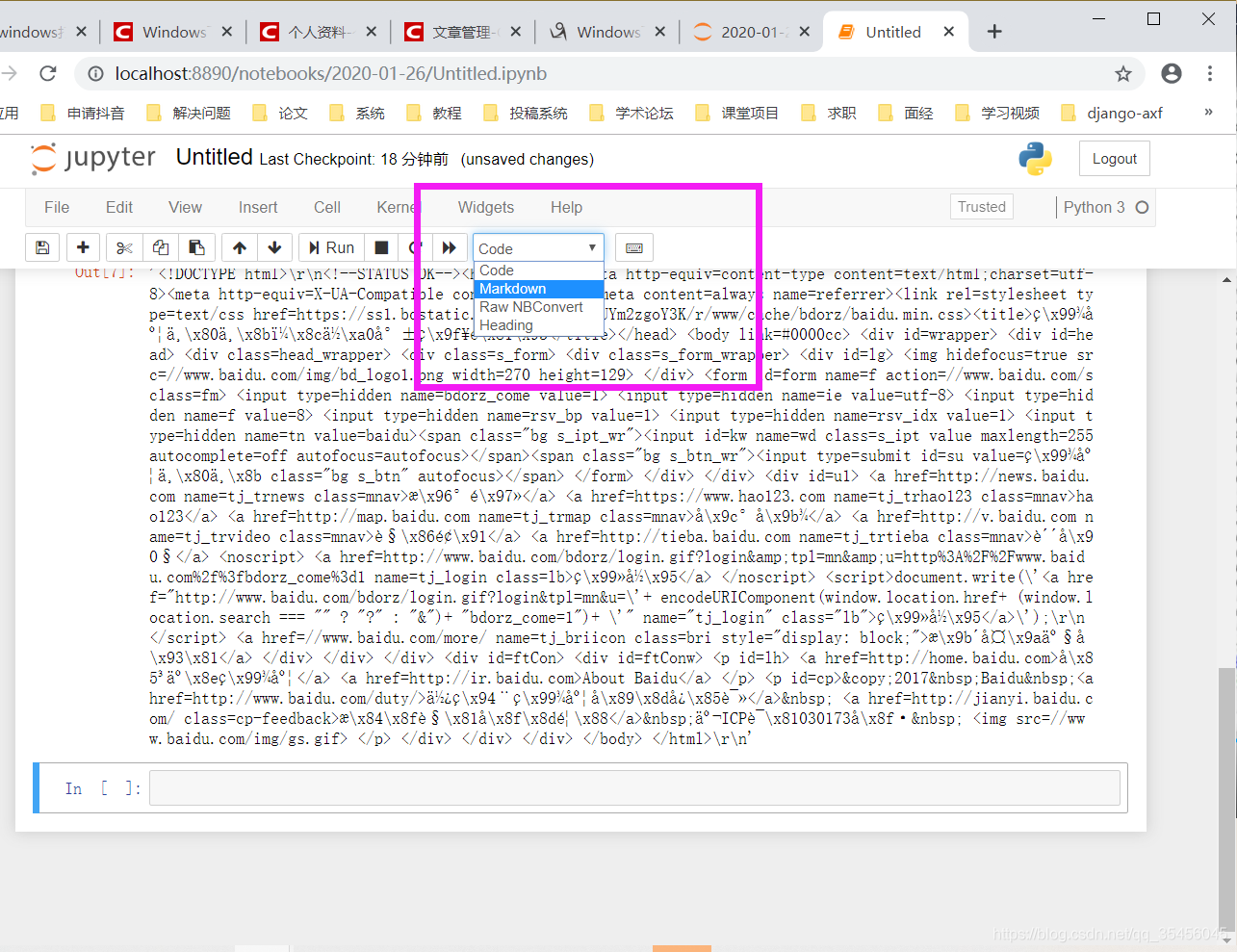Switch to the 个人资料 tab
1237x952 pixels.
pos(318,32)
